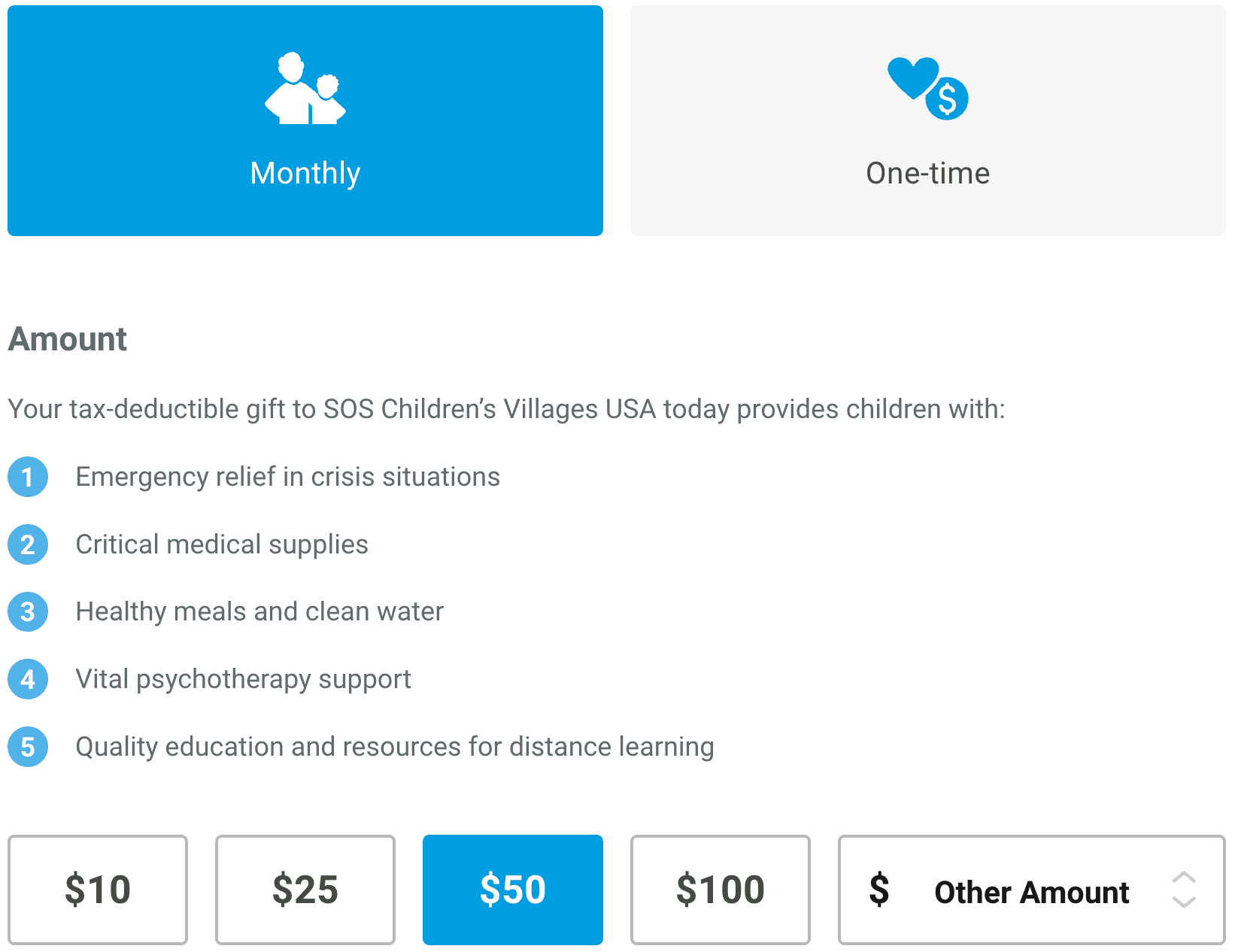1235x952 pixels.
Task: Click the number 4 circle badge
Action: click(x=28, y=679)
